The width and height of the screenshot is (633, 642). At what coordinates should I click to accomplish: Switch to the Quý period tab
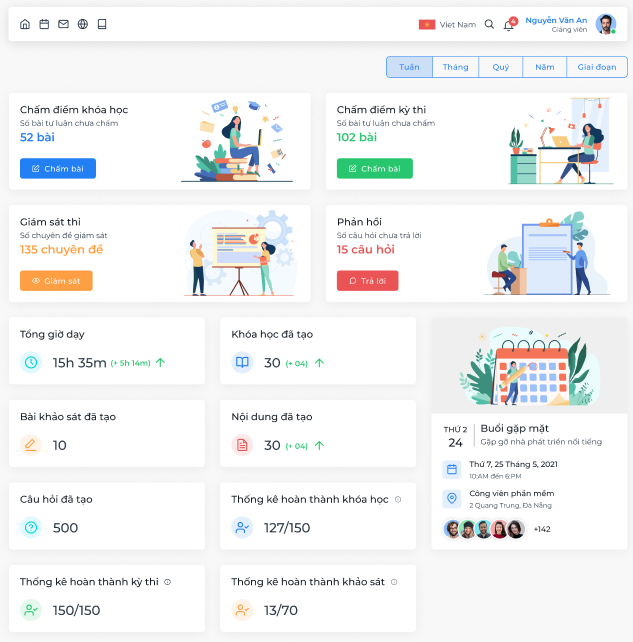[500, 67]
